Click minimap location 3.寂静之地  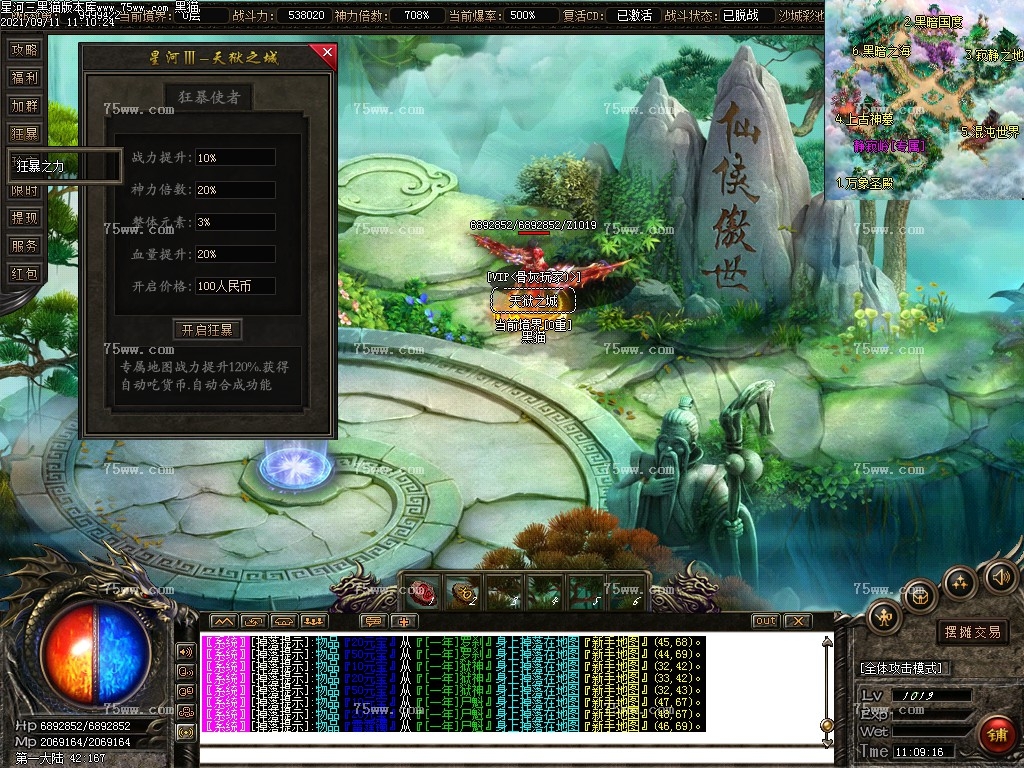click(x=993, y=56)
